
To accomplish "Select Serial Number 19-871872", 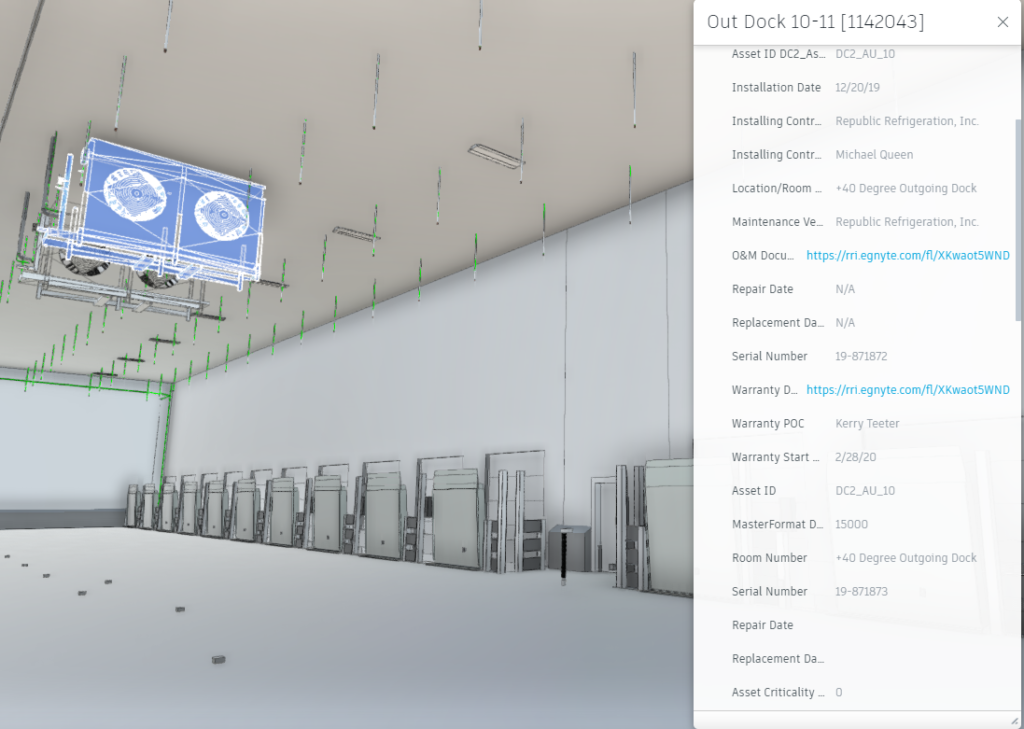I will (x=863, y=356).
